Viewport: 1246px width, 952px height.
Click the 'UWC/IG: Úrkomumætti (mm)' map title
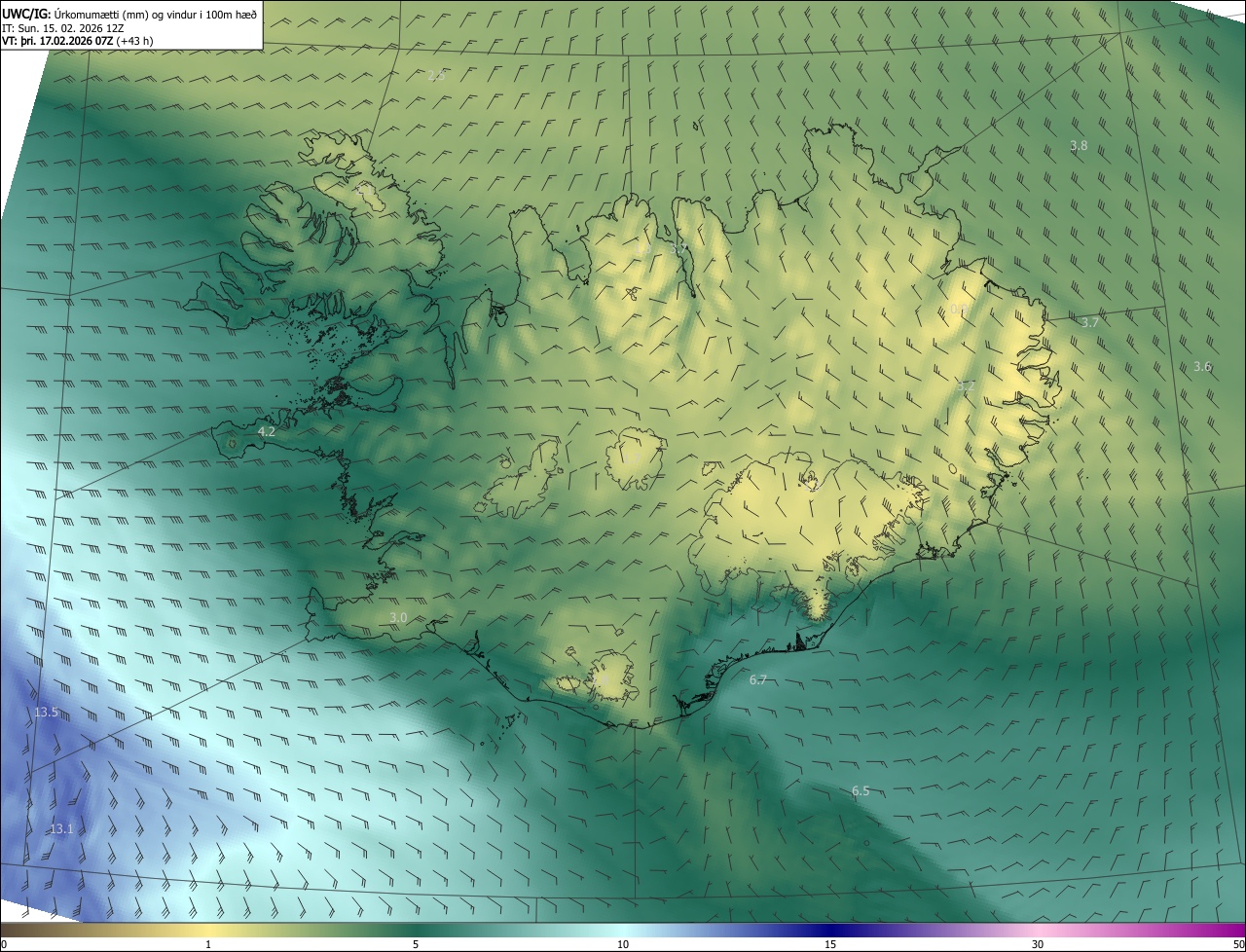129,13
